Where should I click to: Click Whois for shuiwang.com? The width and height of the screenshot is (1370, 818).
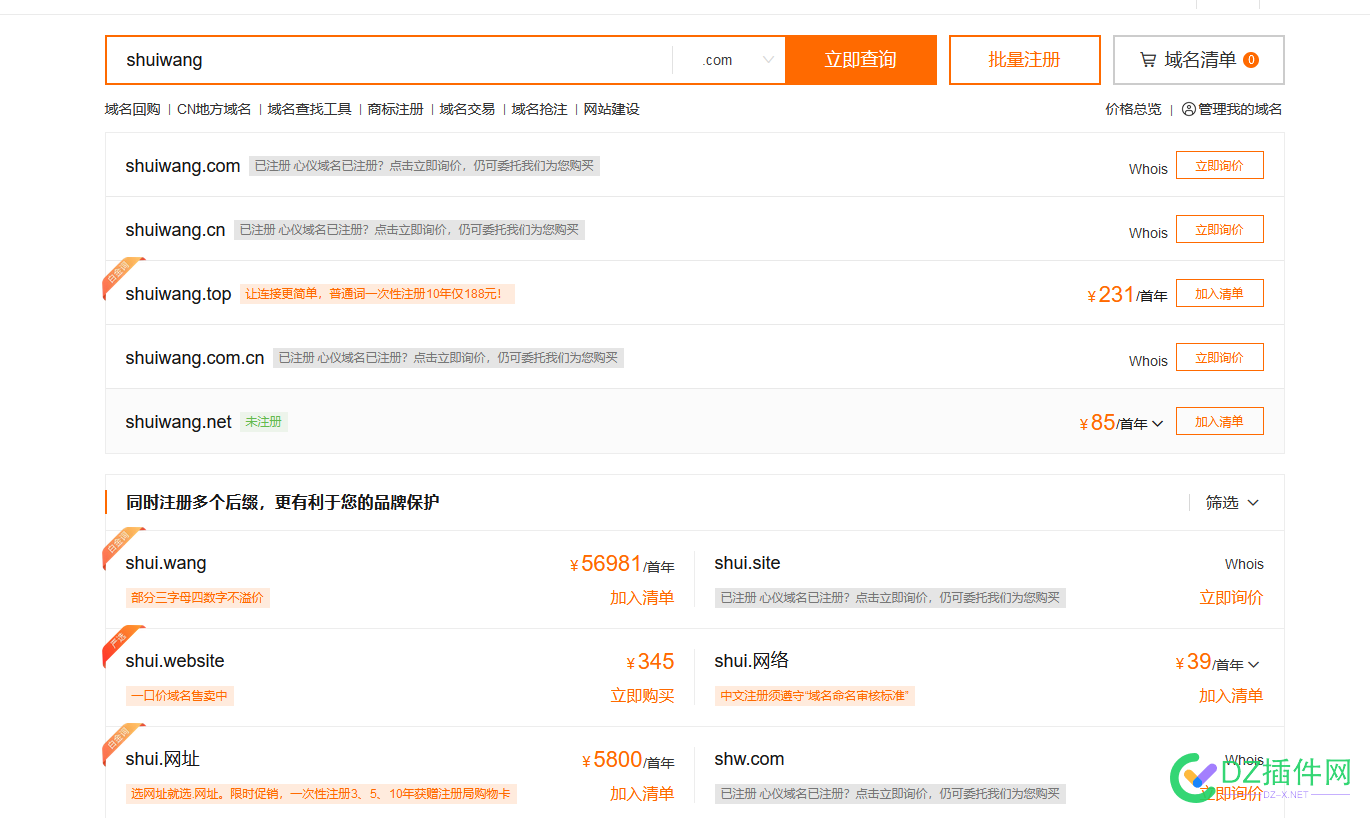point(1148,169)
